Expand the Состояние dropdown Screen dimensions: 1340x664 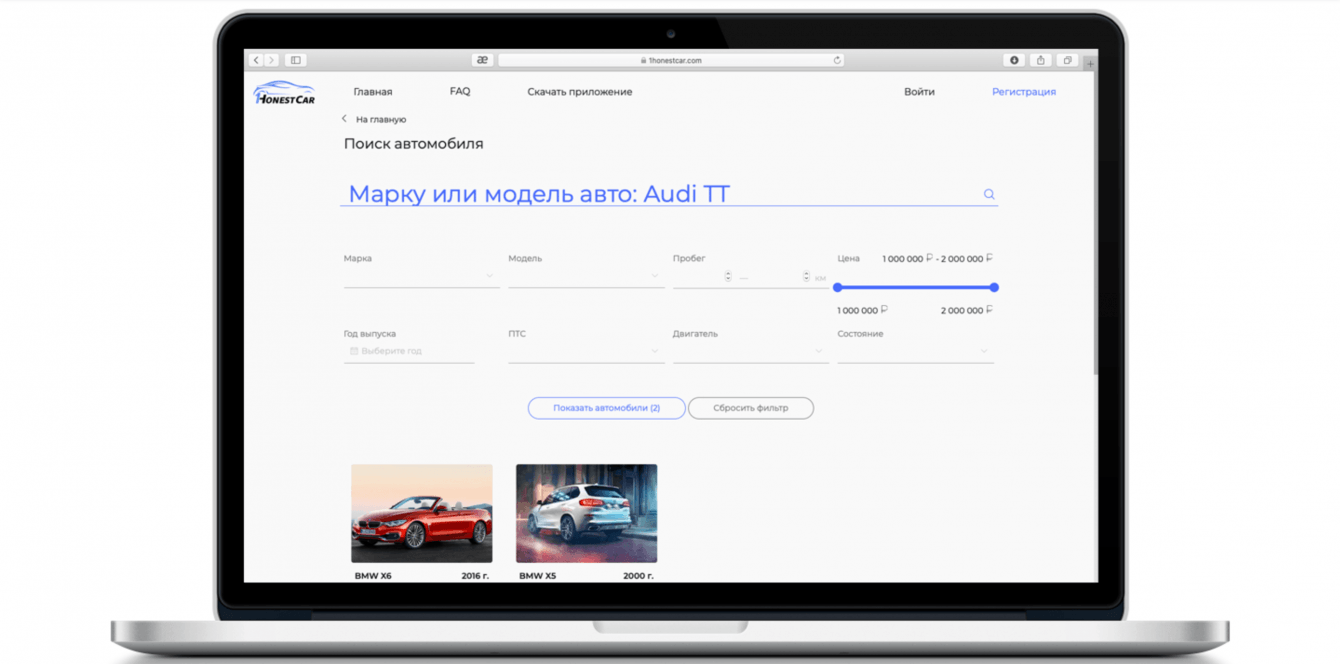point(915,351)
